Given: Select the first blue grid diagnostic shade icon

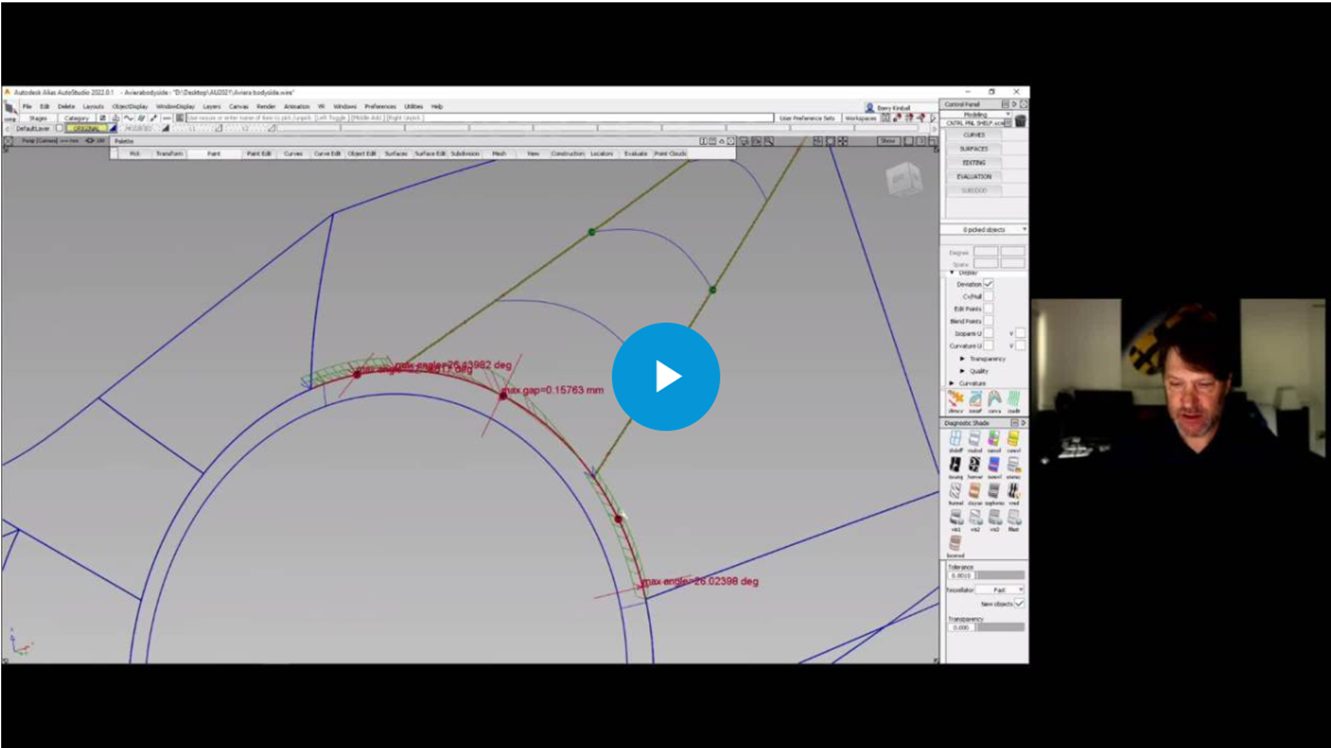Looking at the screenshot, I should pos(955,440).
